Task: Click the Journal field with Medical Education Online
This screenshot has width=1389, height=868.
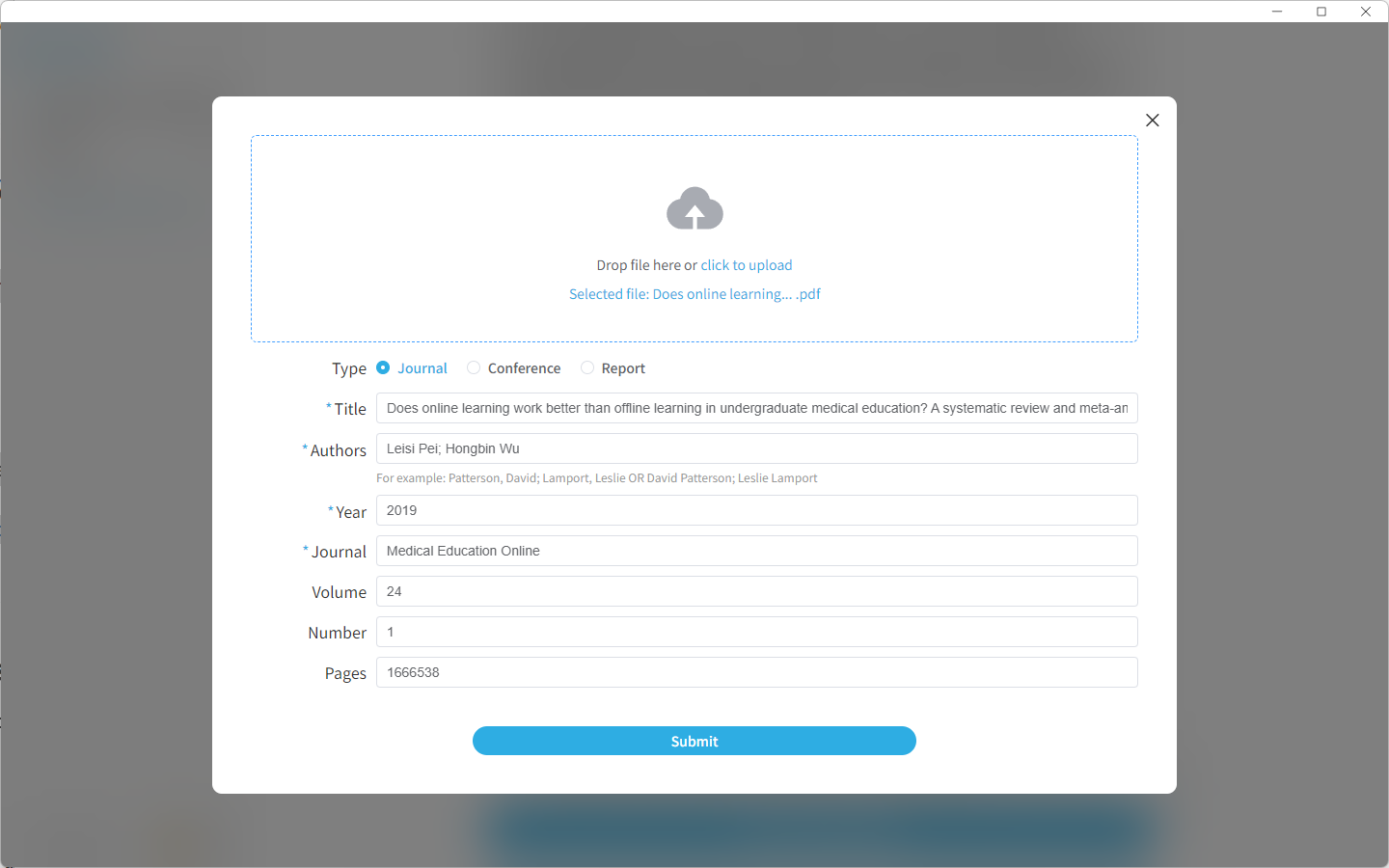Action: (x=757, y=550)
